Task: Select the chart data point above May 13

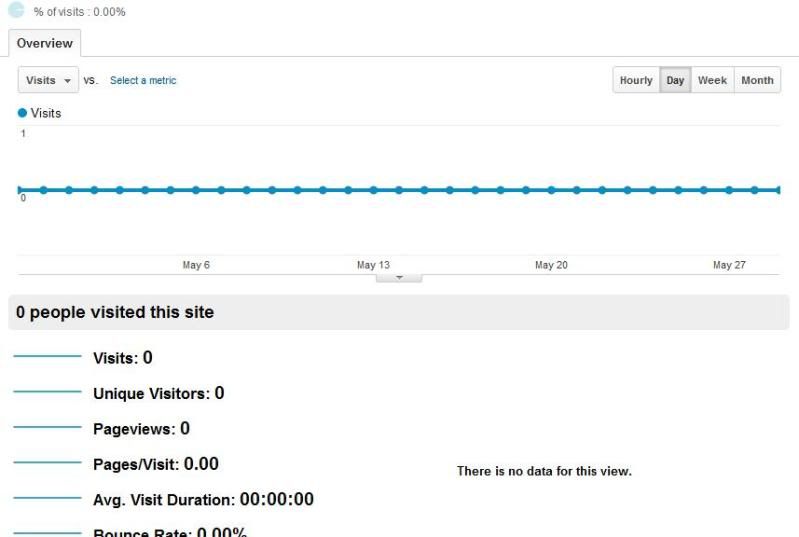Action: tap(374, 189)
